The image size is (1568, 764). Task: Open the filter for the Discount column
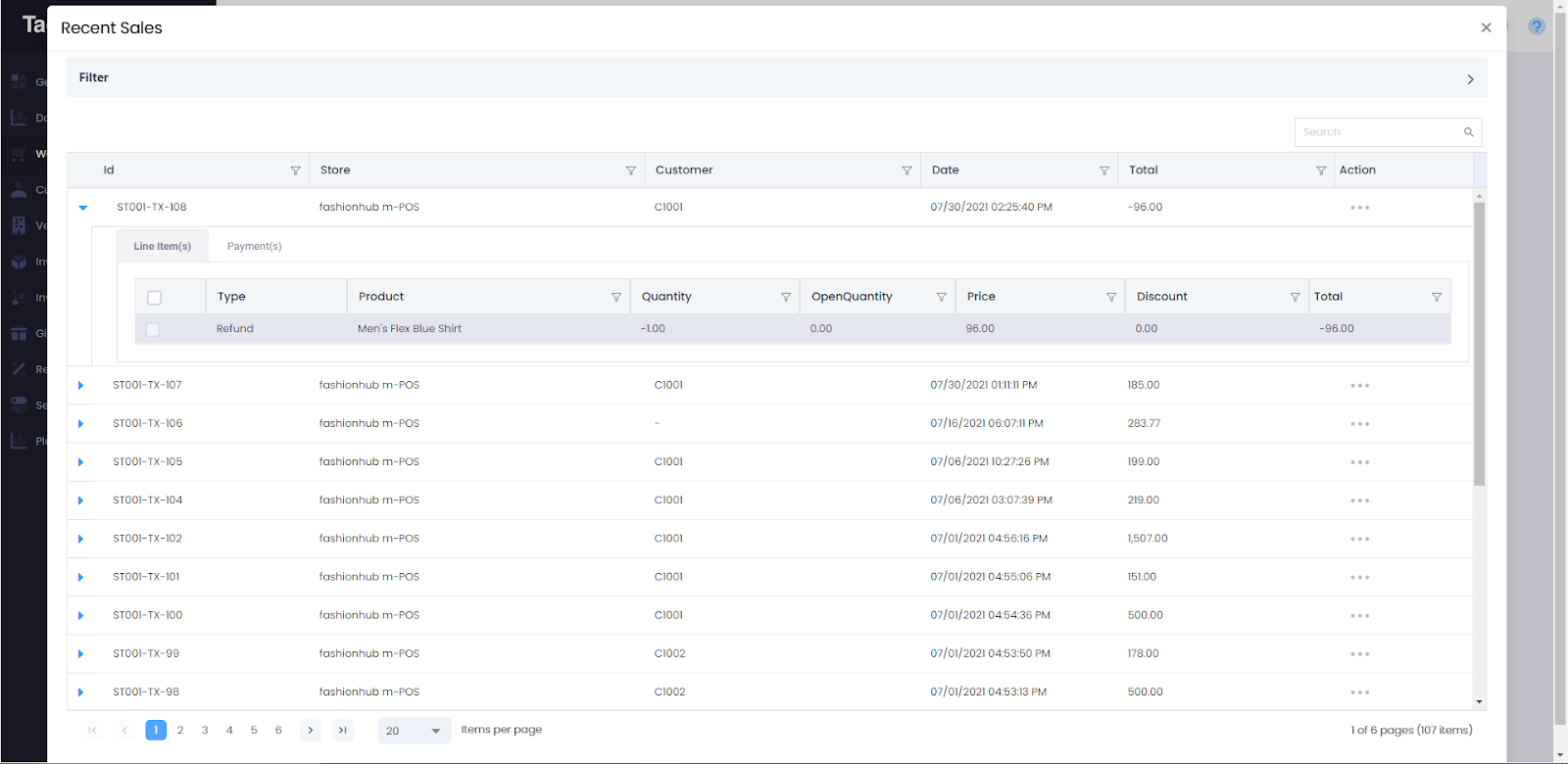point(1295,297)
